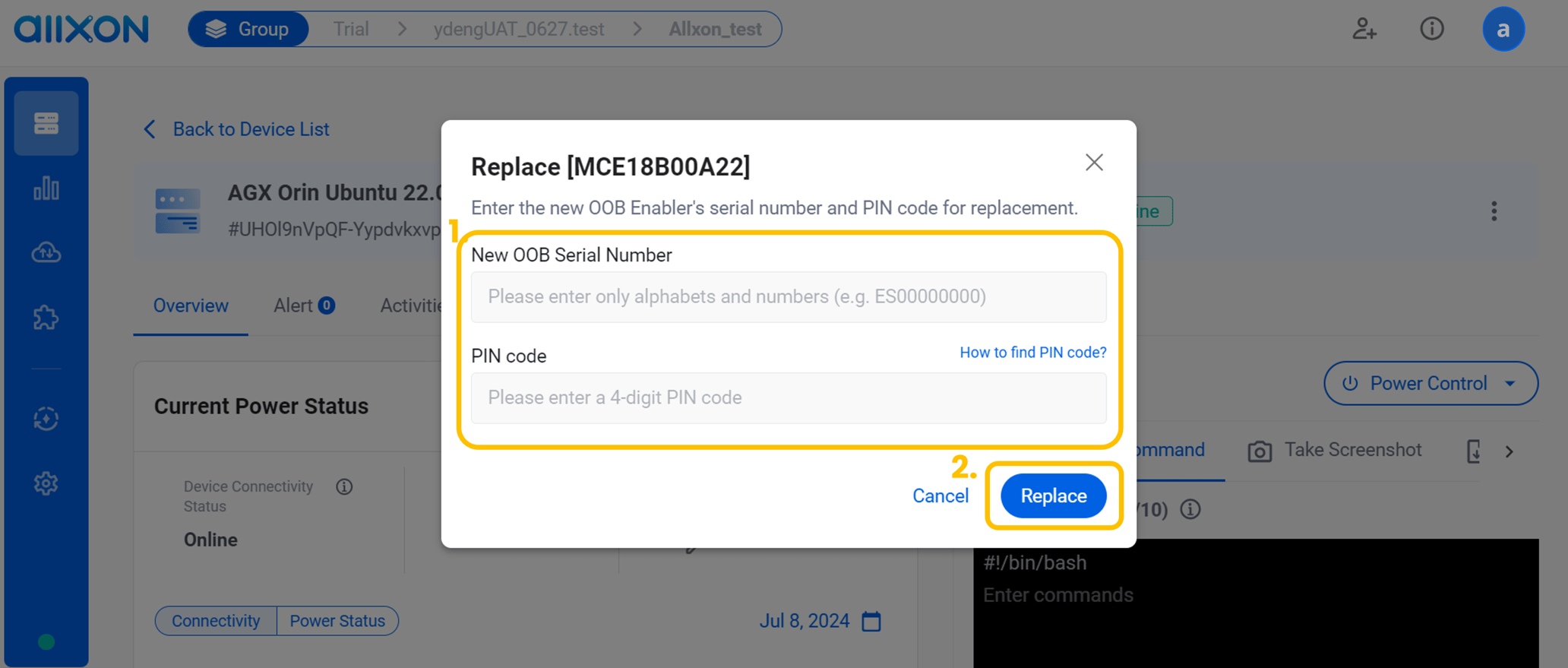
Task: Click the 4-digit PIN code input field
Action: 789,397
